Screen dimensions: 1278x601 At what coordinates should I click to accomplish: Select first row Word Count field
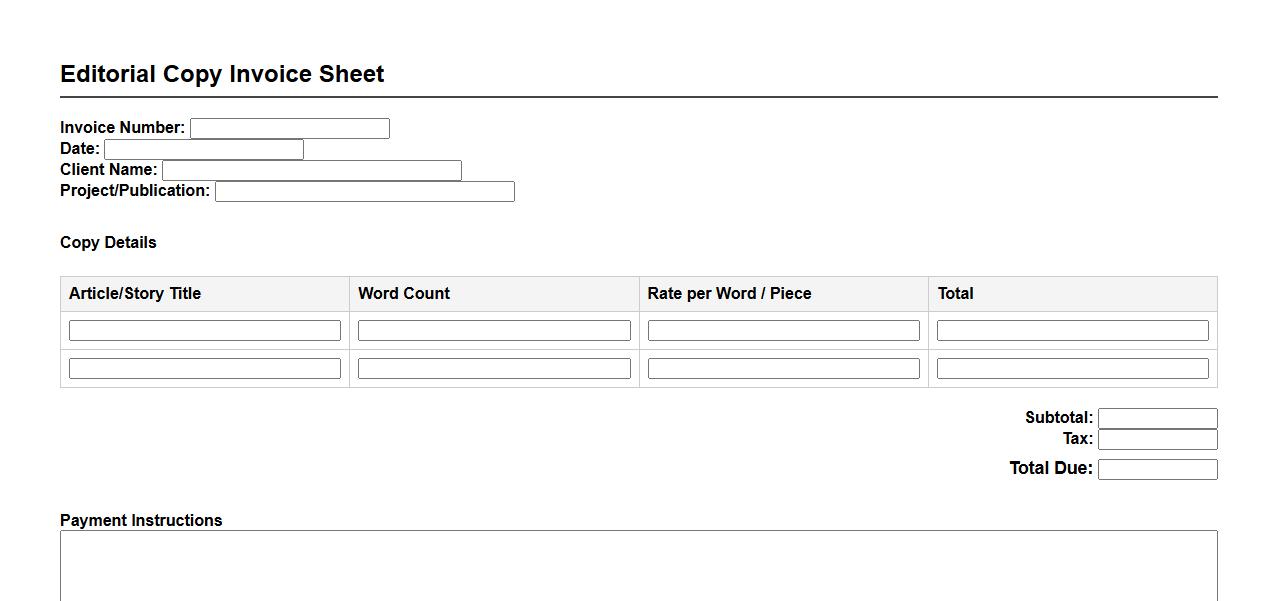494,330
